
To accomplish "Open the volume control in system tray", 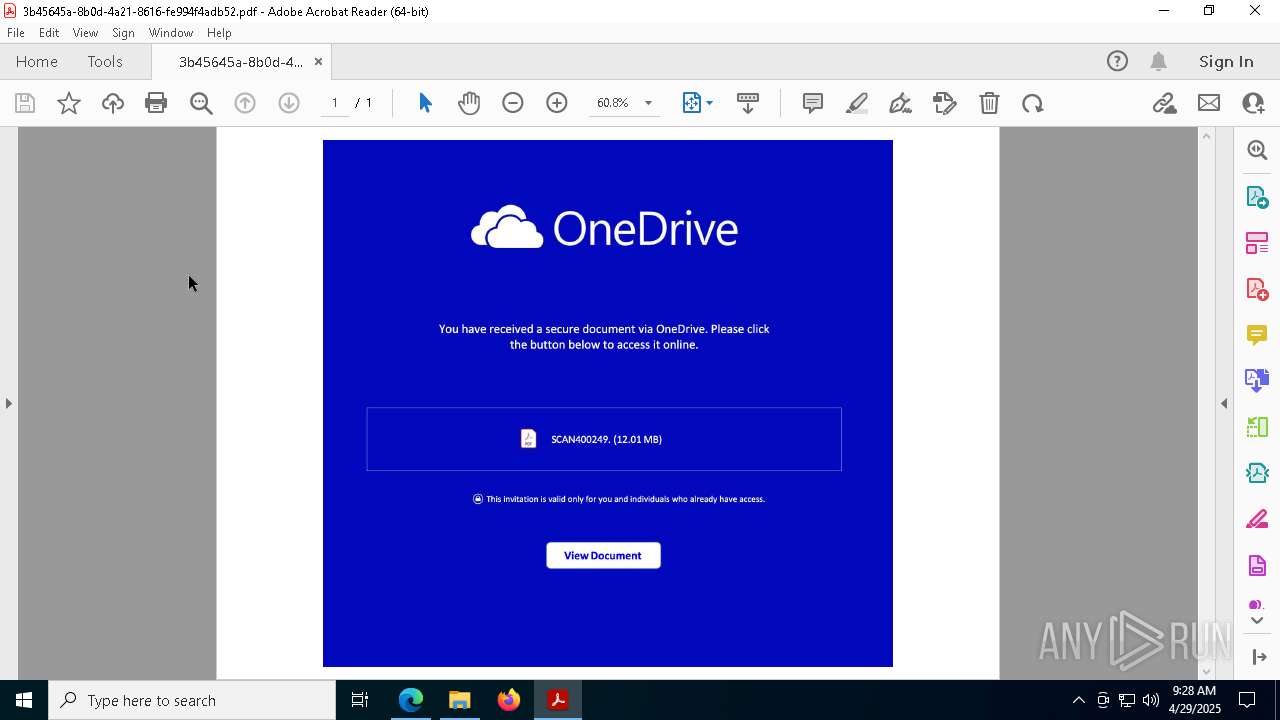I will coord(1150,700).
